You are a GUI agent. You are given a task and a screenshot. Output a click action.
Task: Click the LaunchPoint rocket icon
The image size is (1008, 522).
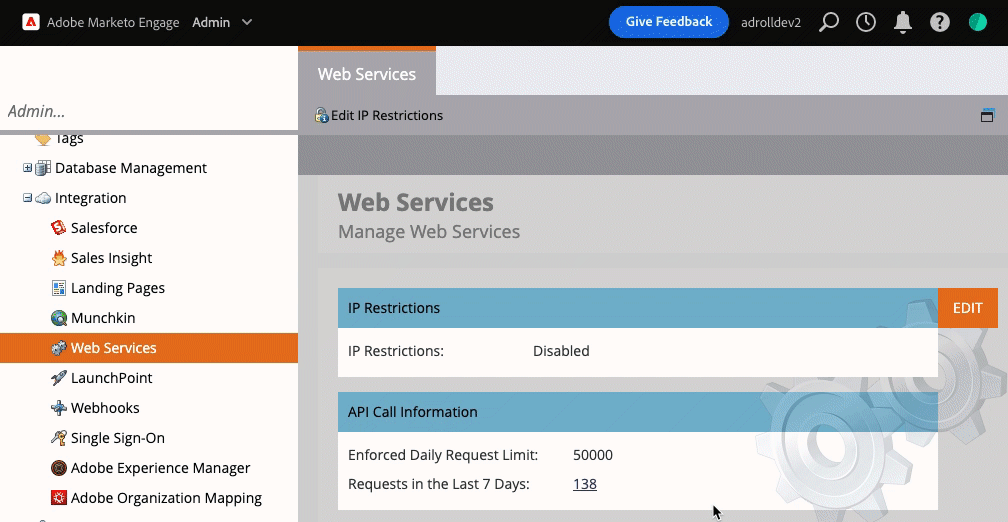pyautogui.click(x=58, y=378)
